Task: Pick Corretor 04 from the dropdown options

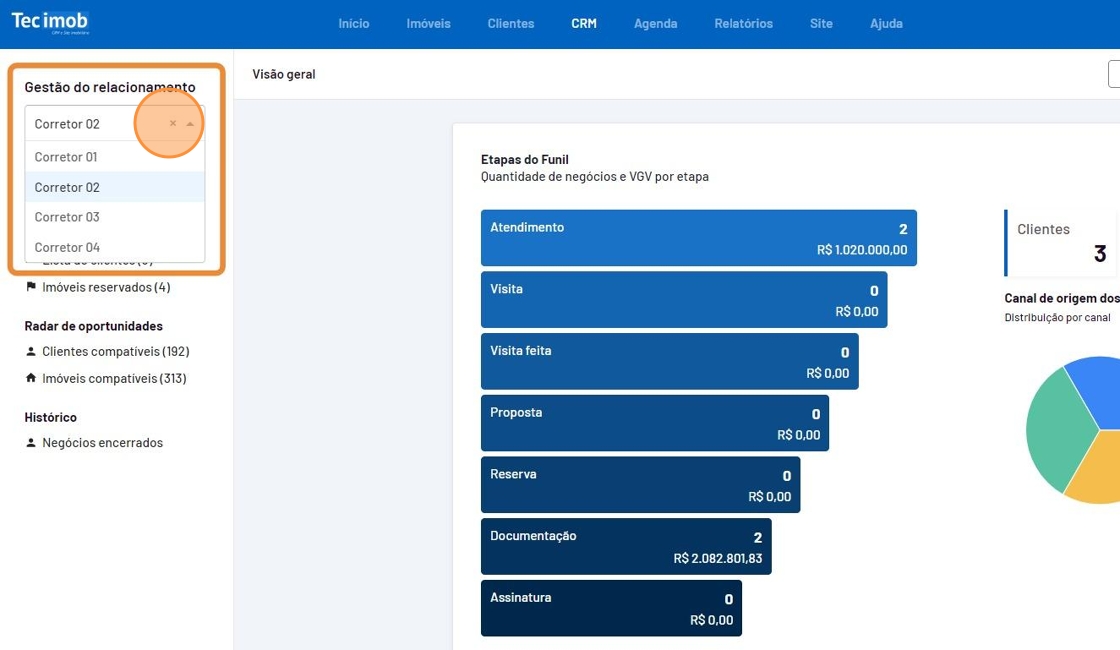Action: click(67, 247)
